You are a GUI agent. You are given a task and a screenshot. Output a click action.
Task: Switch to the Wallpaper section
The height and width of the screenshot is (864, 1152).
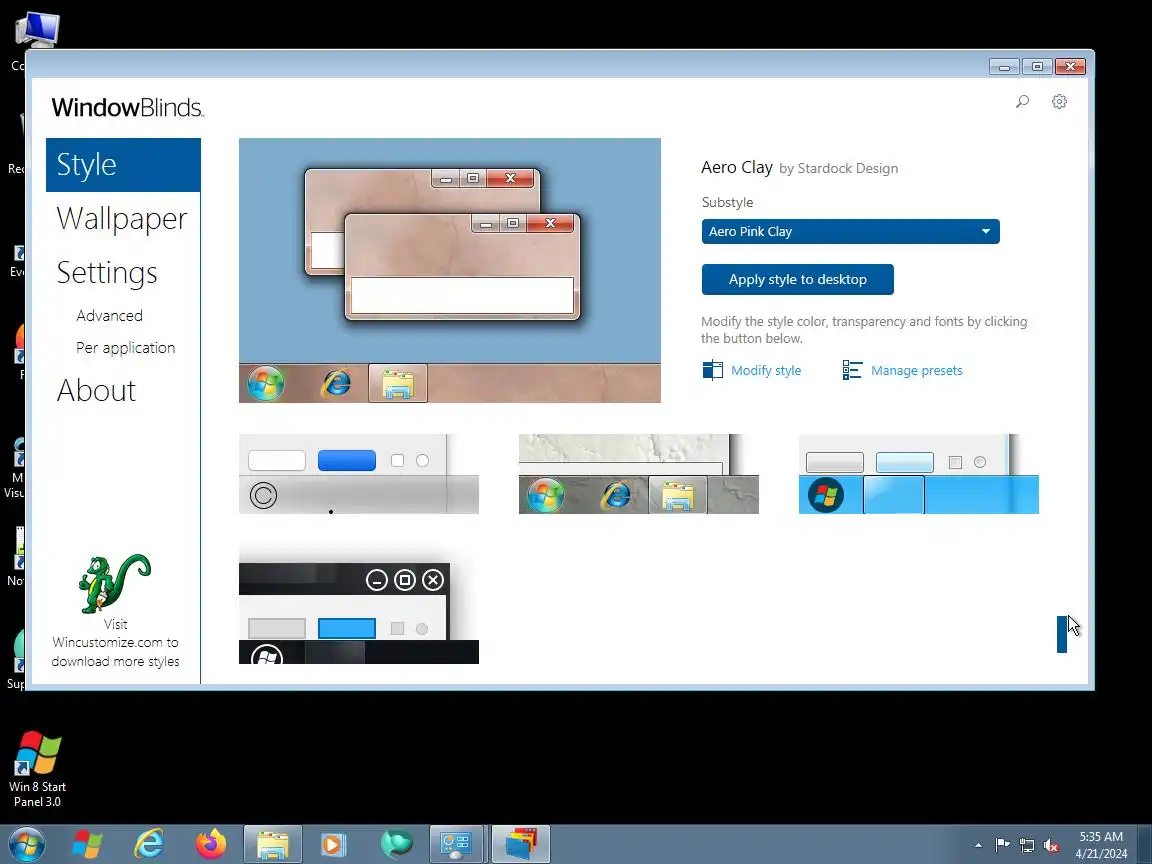pos(122,219)
